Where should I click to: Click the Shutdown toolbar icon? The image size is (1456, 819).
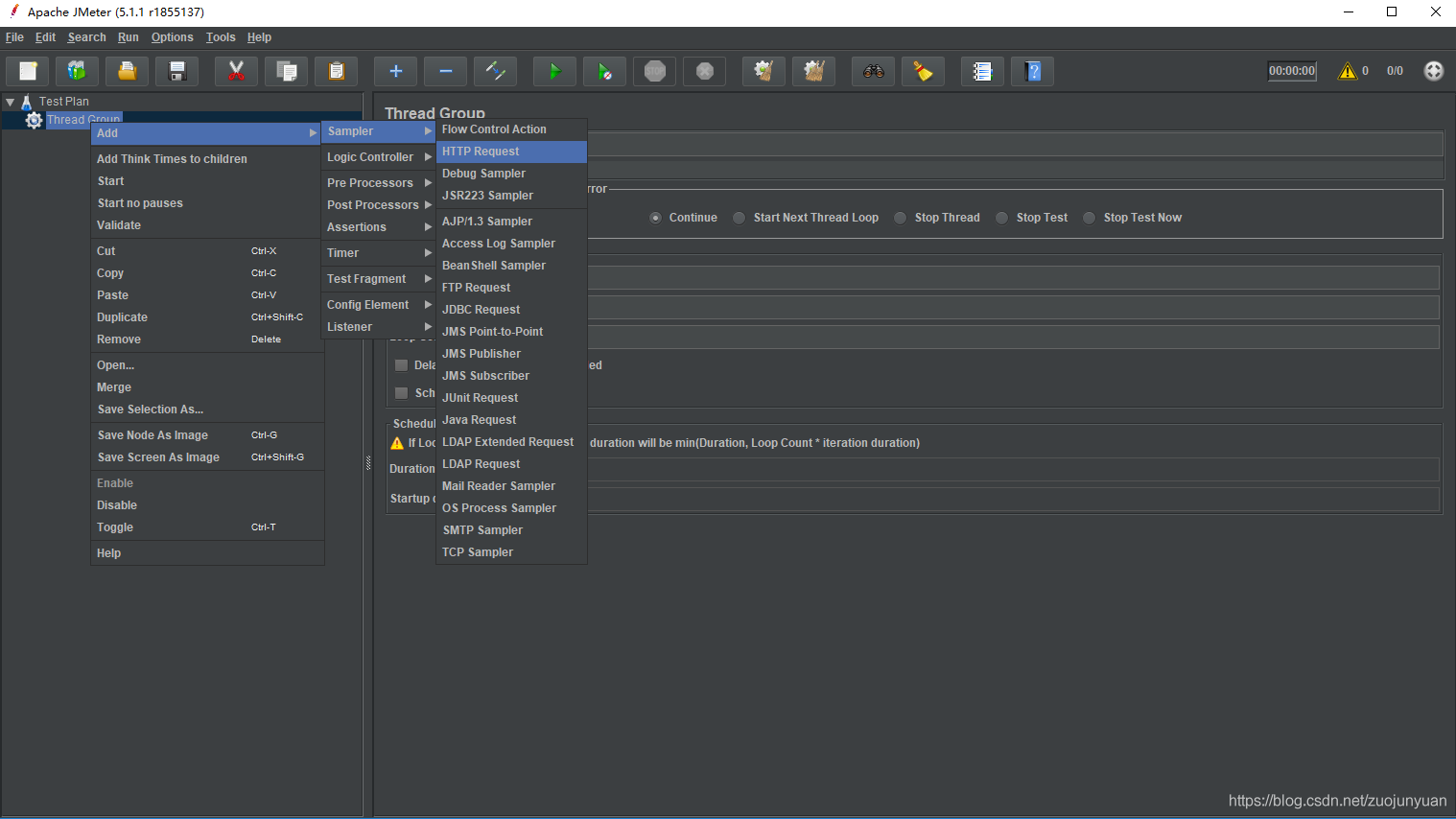pos(705,71)
